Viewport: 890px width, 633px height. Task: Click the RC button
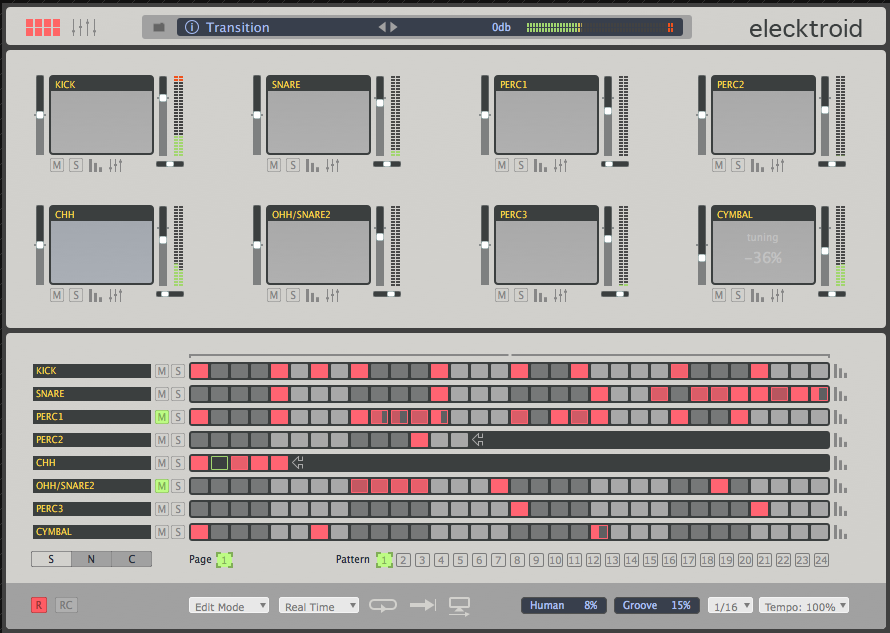(x=66, y=605)
